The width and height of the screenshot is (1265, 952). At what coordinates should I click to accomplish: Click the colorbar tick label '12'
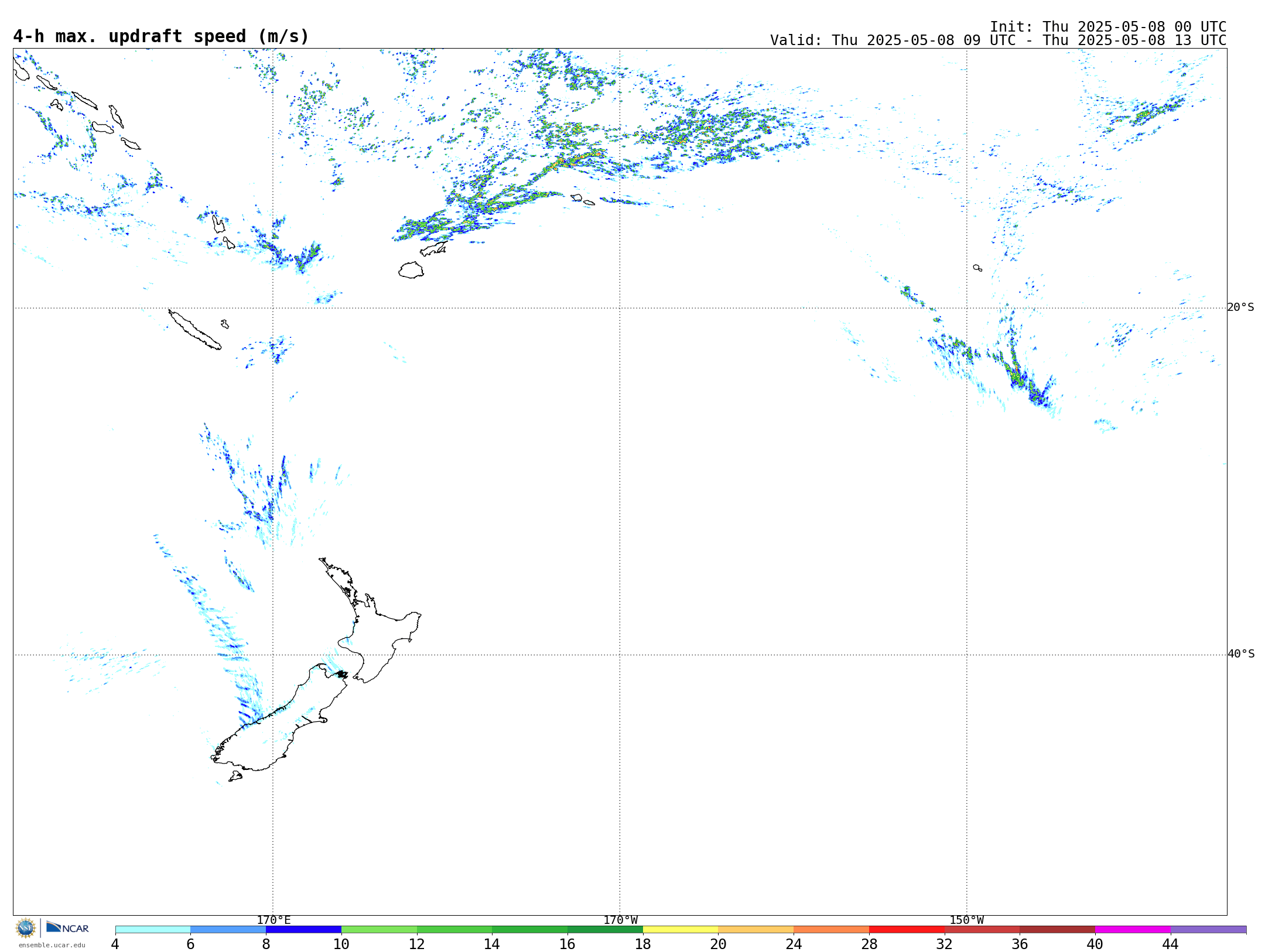pyautogui.click(x=417, y=944)
